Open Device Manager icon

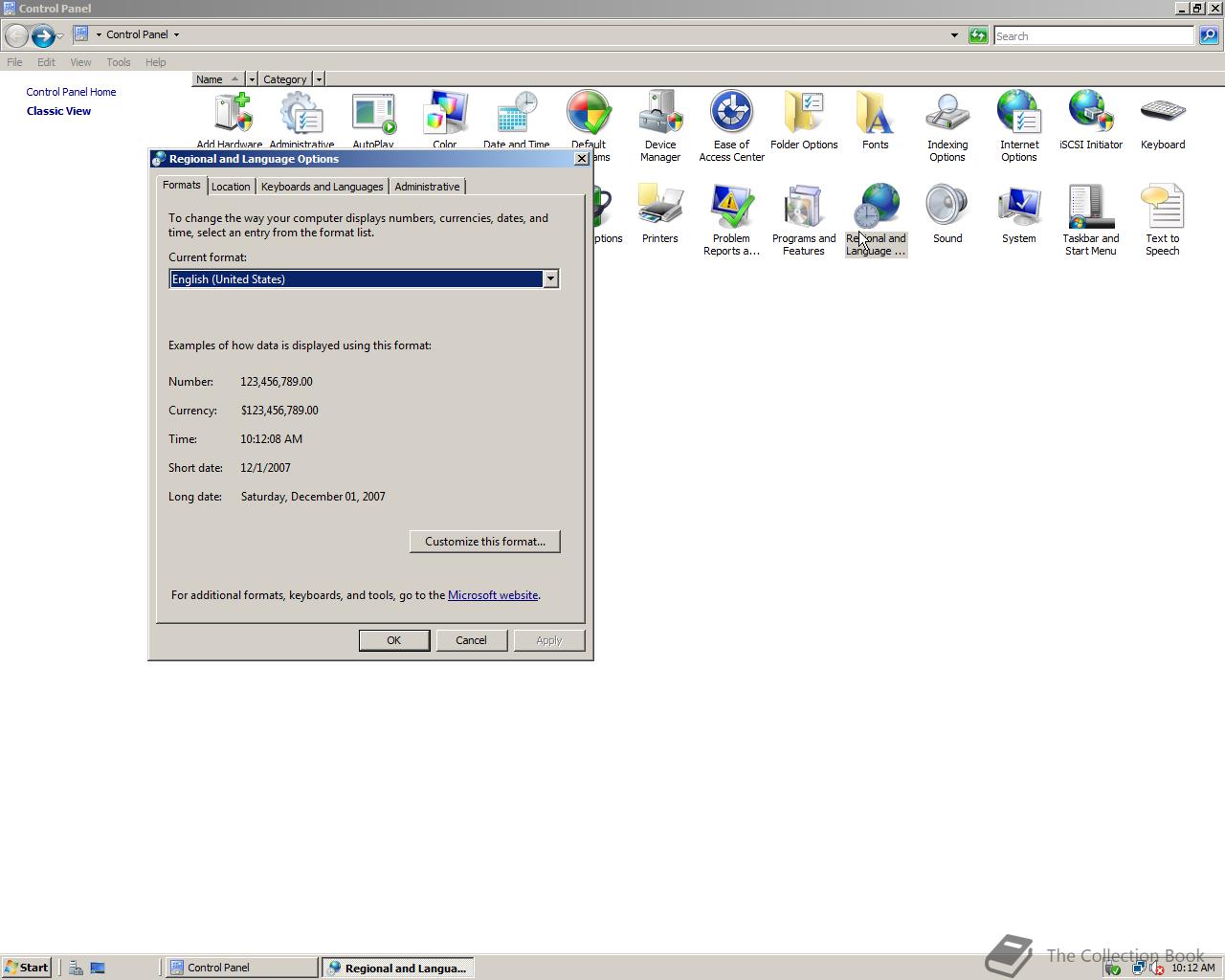click(660, 125)
